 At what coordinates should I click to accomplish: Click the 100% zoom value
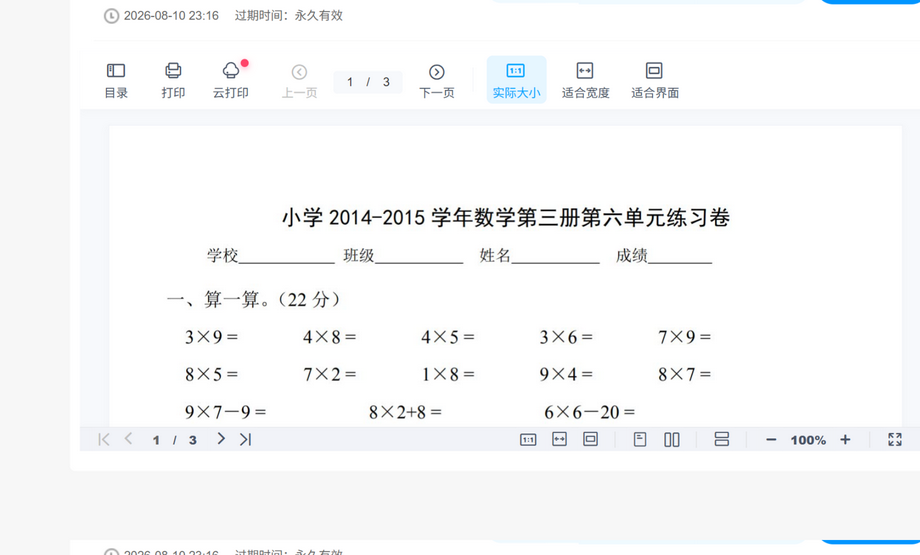point(808,440)
